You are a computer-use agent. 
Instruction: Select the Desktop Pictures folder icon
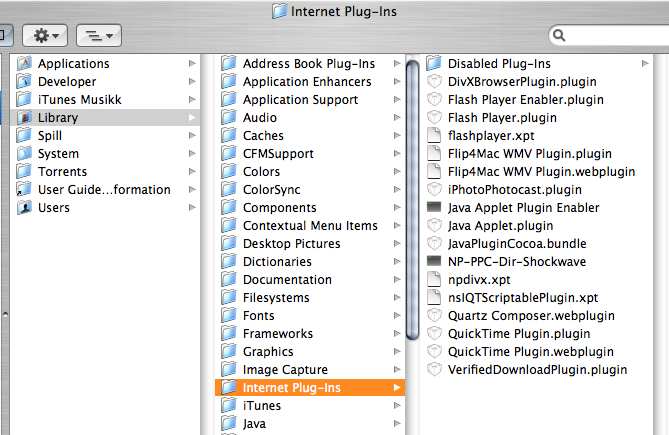coord(229,244)
